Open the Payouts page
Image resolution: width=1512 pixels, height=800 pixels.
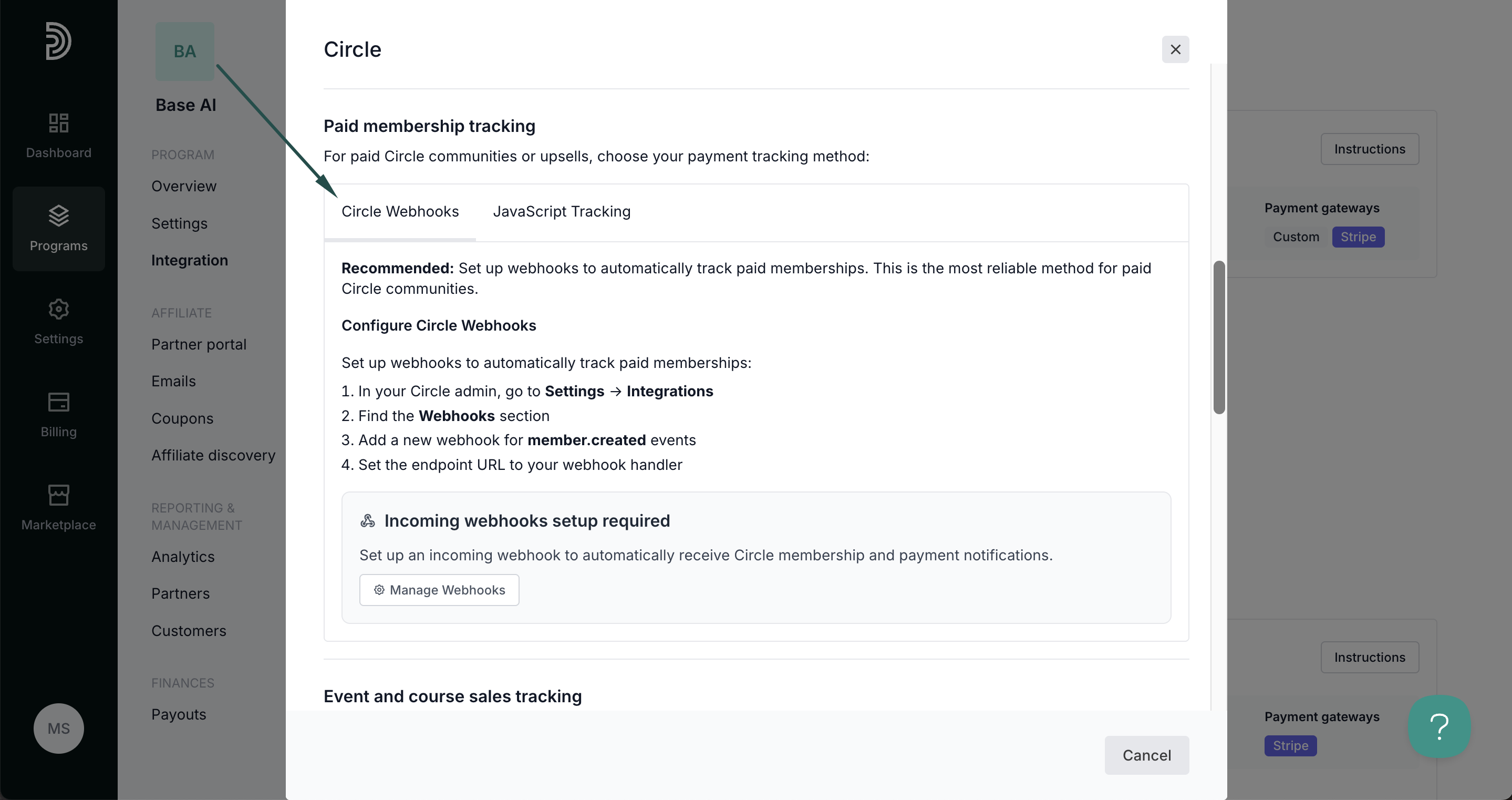tap(179, 714)
